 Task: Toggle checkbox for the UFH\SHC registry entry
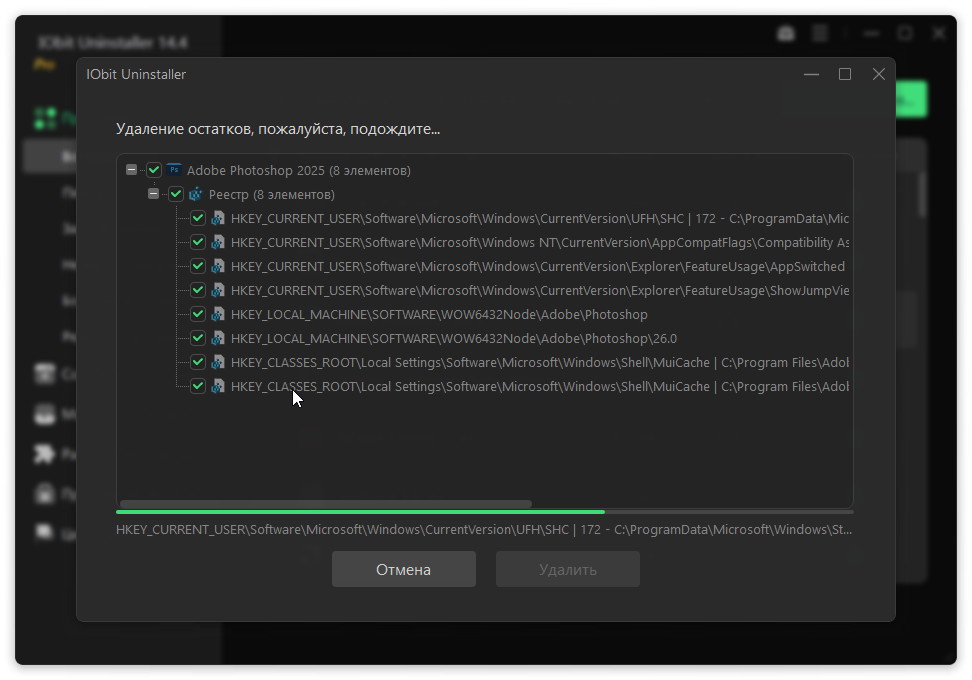tap(198, 218)
